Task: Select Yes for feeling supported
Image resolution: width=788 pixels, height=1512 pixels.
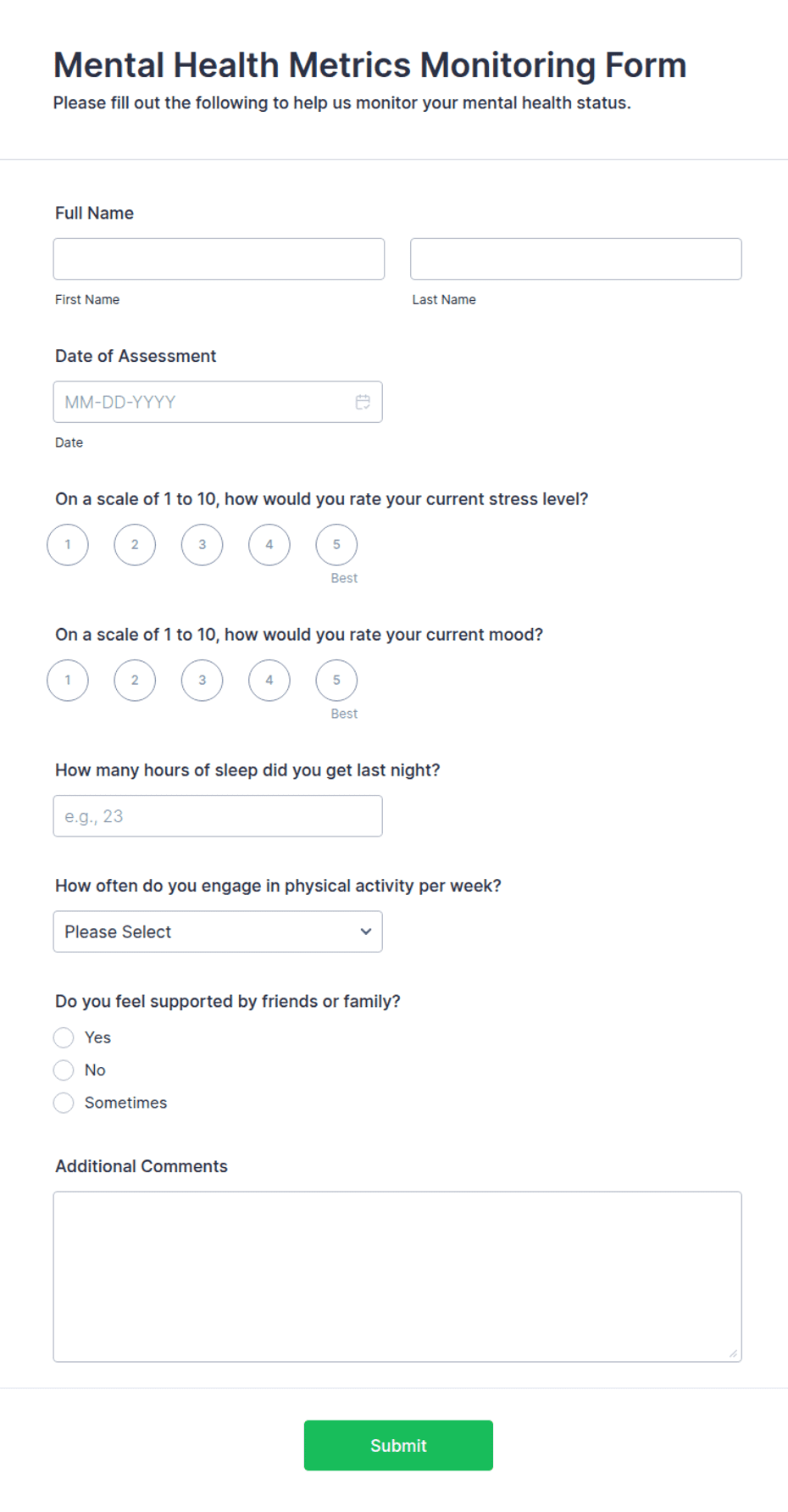Action: (x=64, y=1037)
